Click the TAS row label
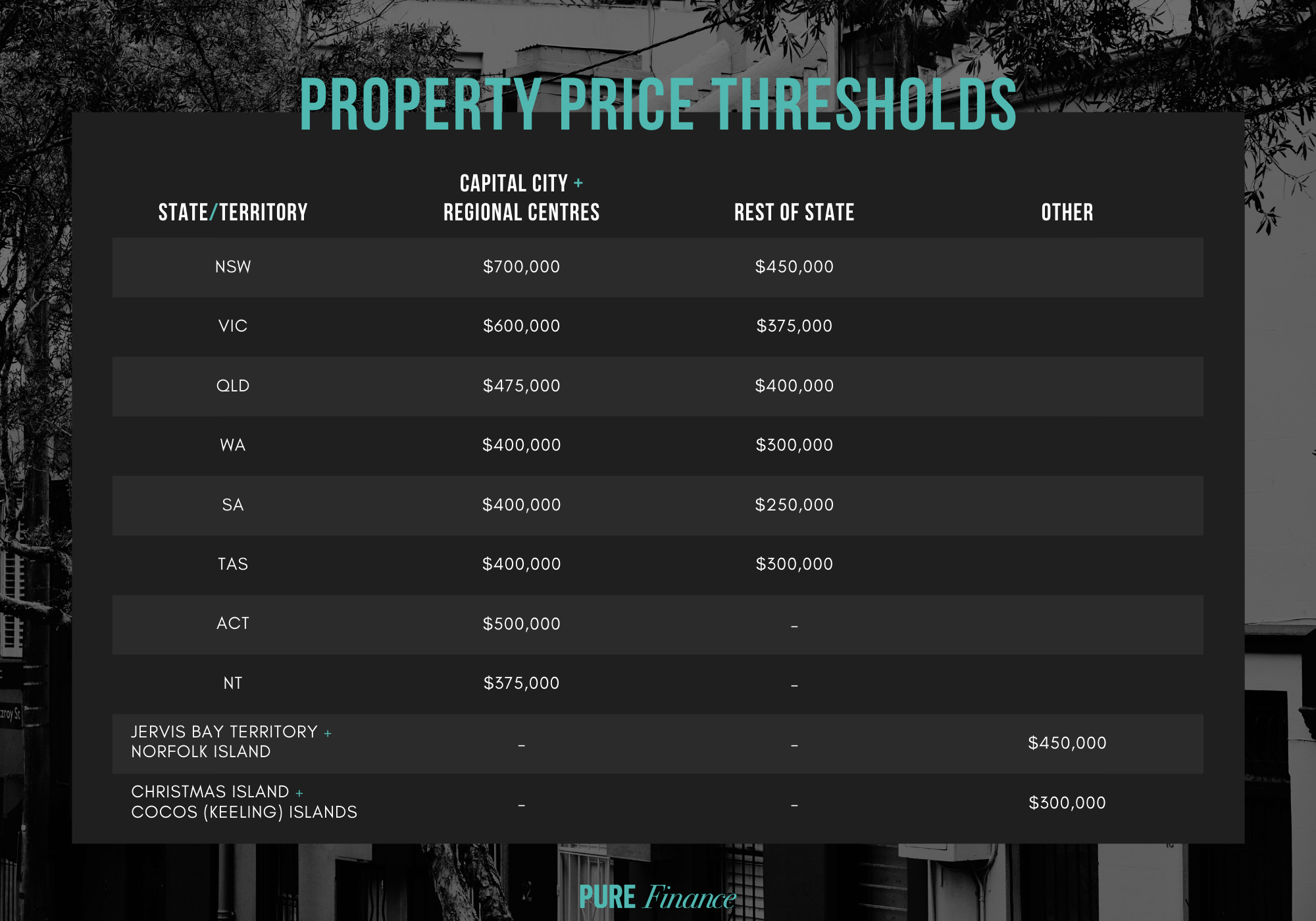1316x921 pixels. [x=233, y=564]
